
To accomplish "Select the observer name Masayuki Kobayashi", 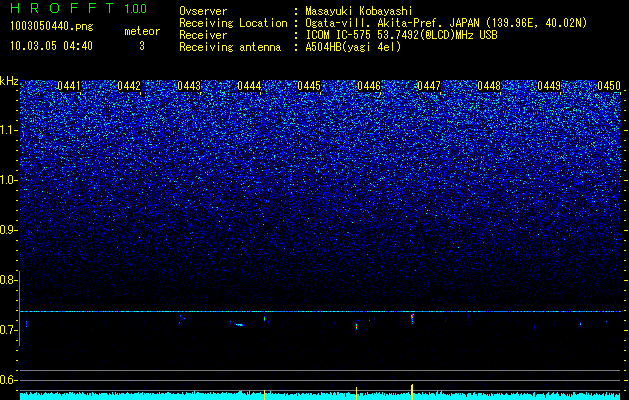I will [x=359, y=11].
